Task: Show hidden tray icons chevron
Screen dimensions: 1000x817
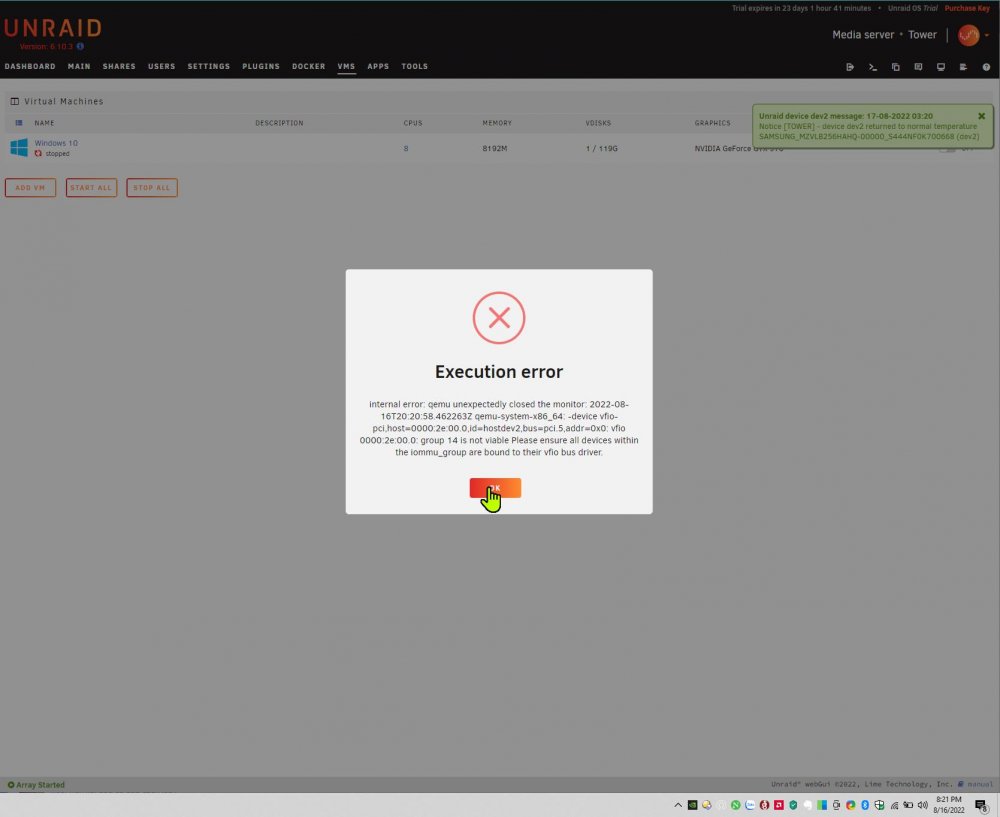Action: coord(678,805)
